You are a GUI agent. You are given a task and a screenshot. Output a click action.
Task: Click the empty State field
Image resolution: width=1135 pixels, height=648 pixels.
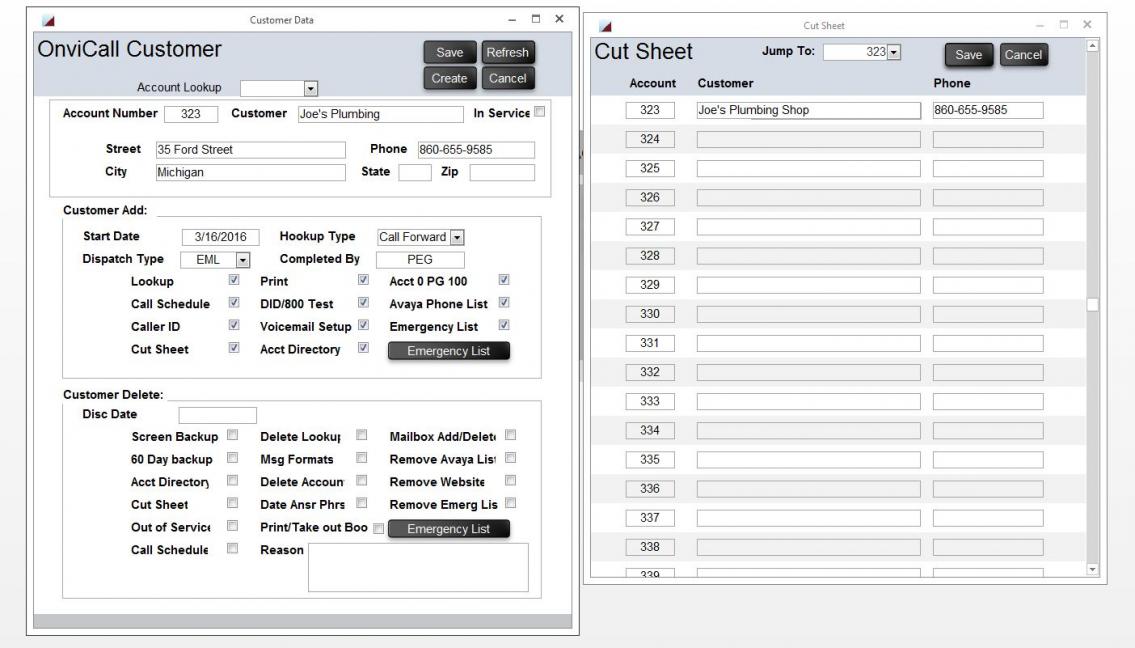coord(415,172)
